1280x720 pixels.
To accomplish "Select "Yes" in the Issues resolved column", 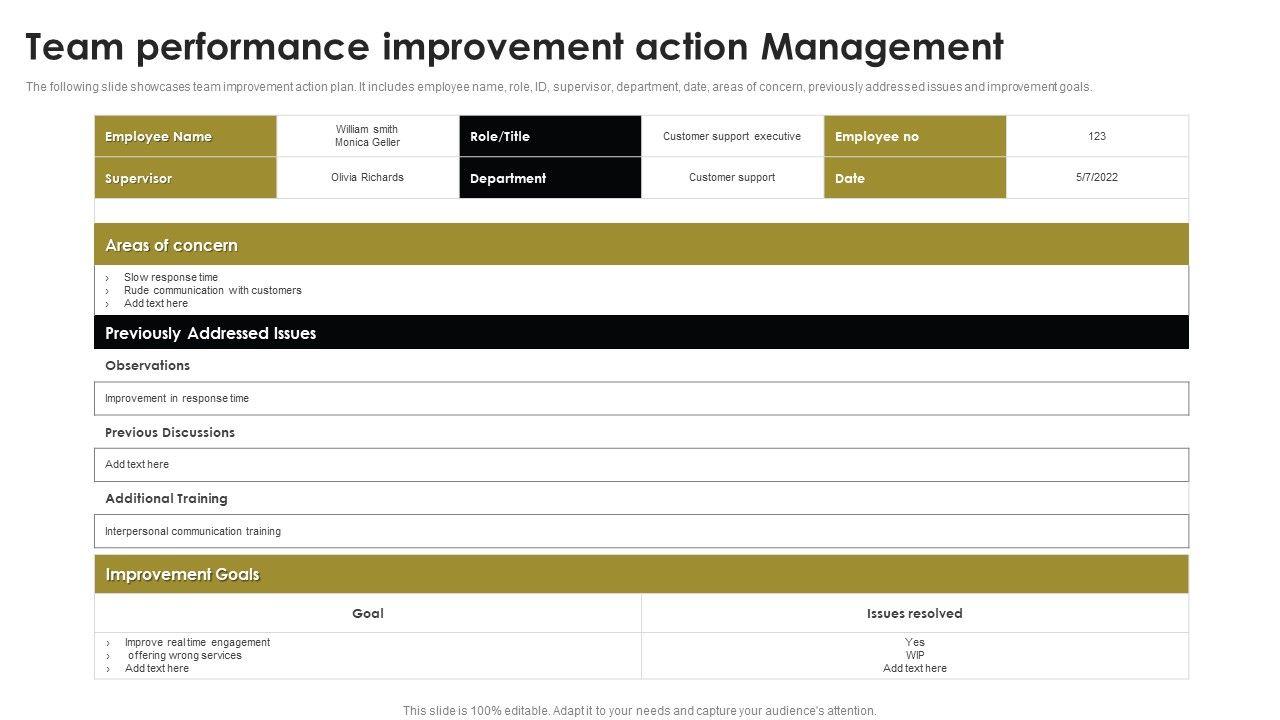I will [915, 642].
